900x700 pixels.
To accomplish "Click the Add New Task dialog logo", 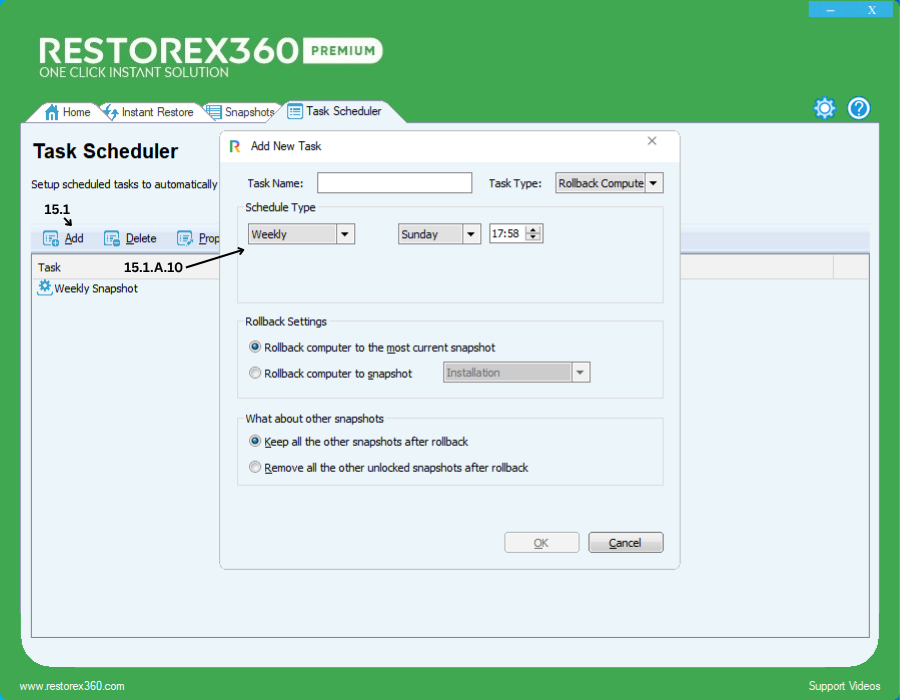I will click(235, 146).
